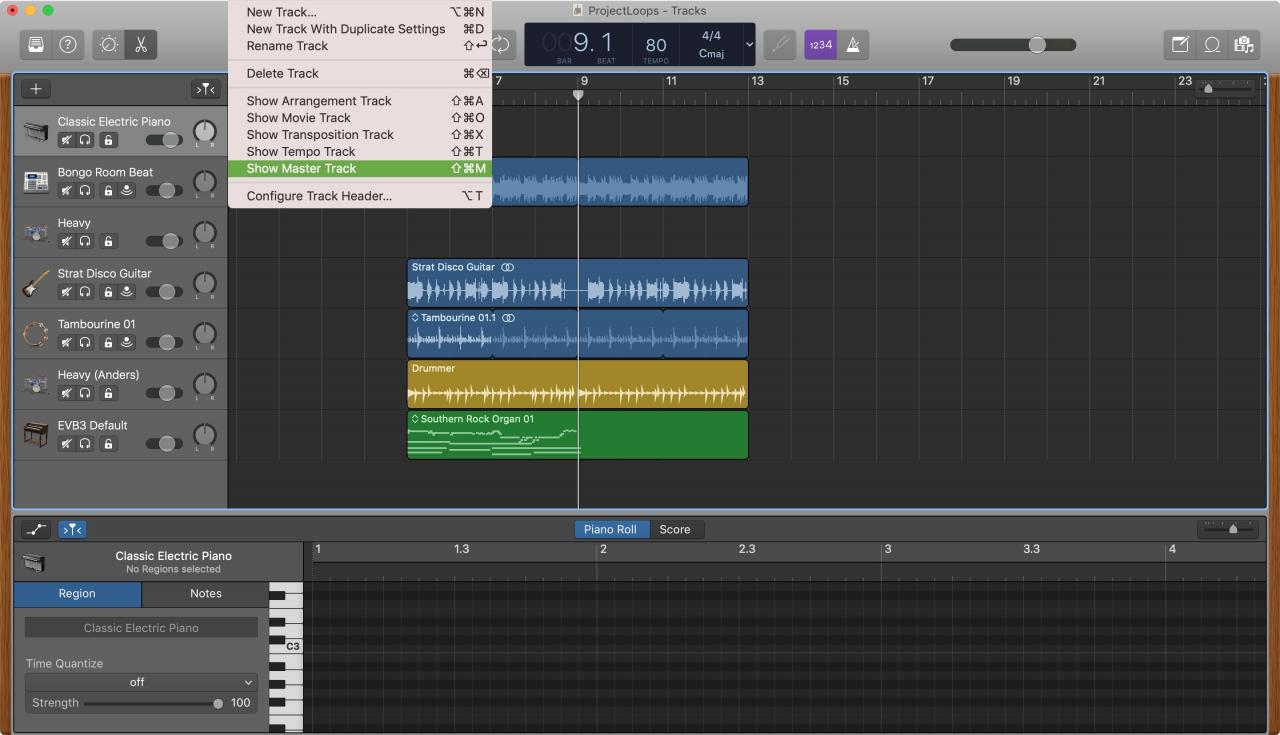Toggle the Editors scissors icon

point(141,45)
